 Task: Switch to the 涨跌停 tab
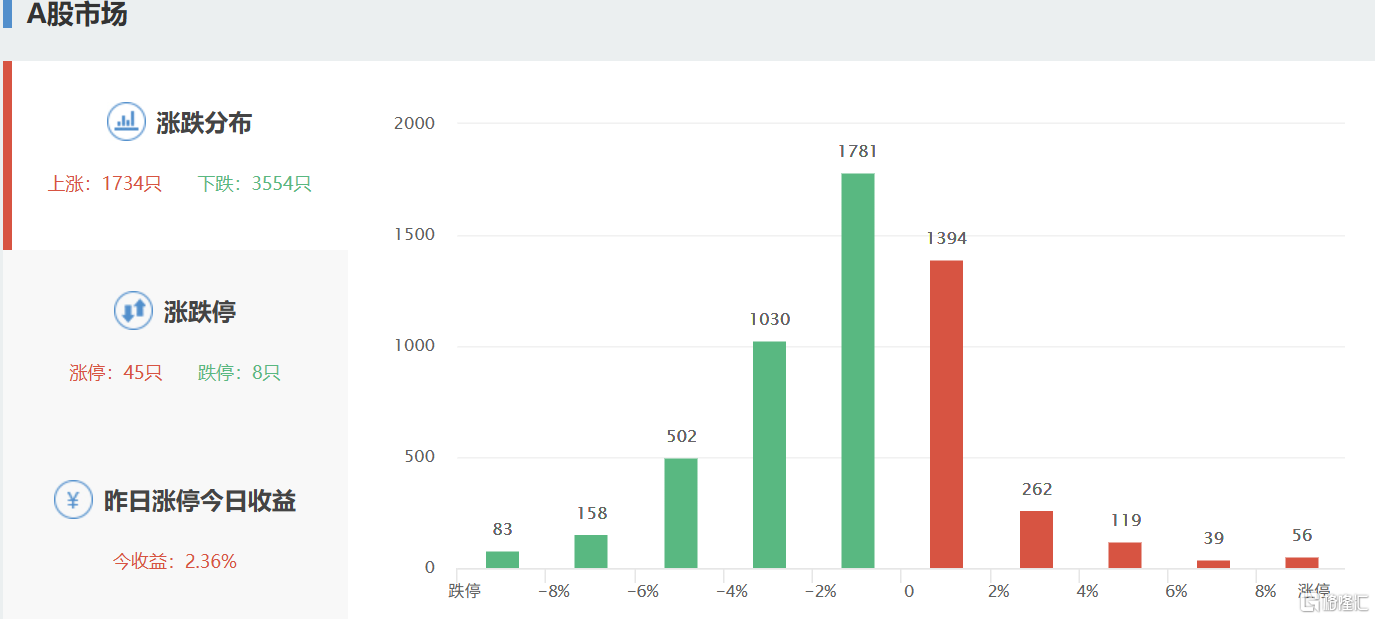[199, 312]
